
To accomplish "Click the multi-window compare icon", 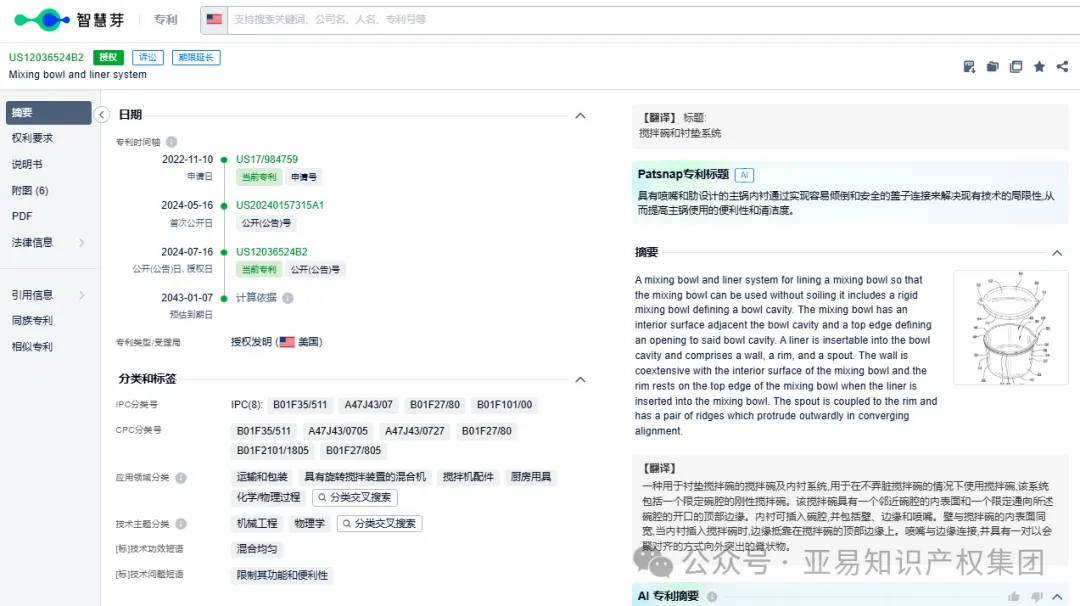I will (1016, 66).
